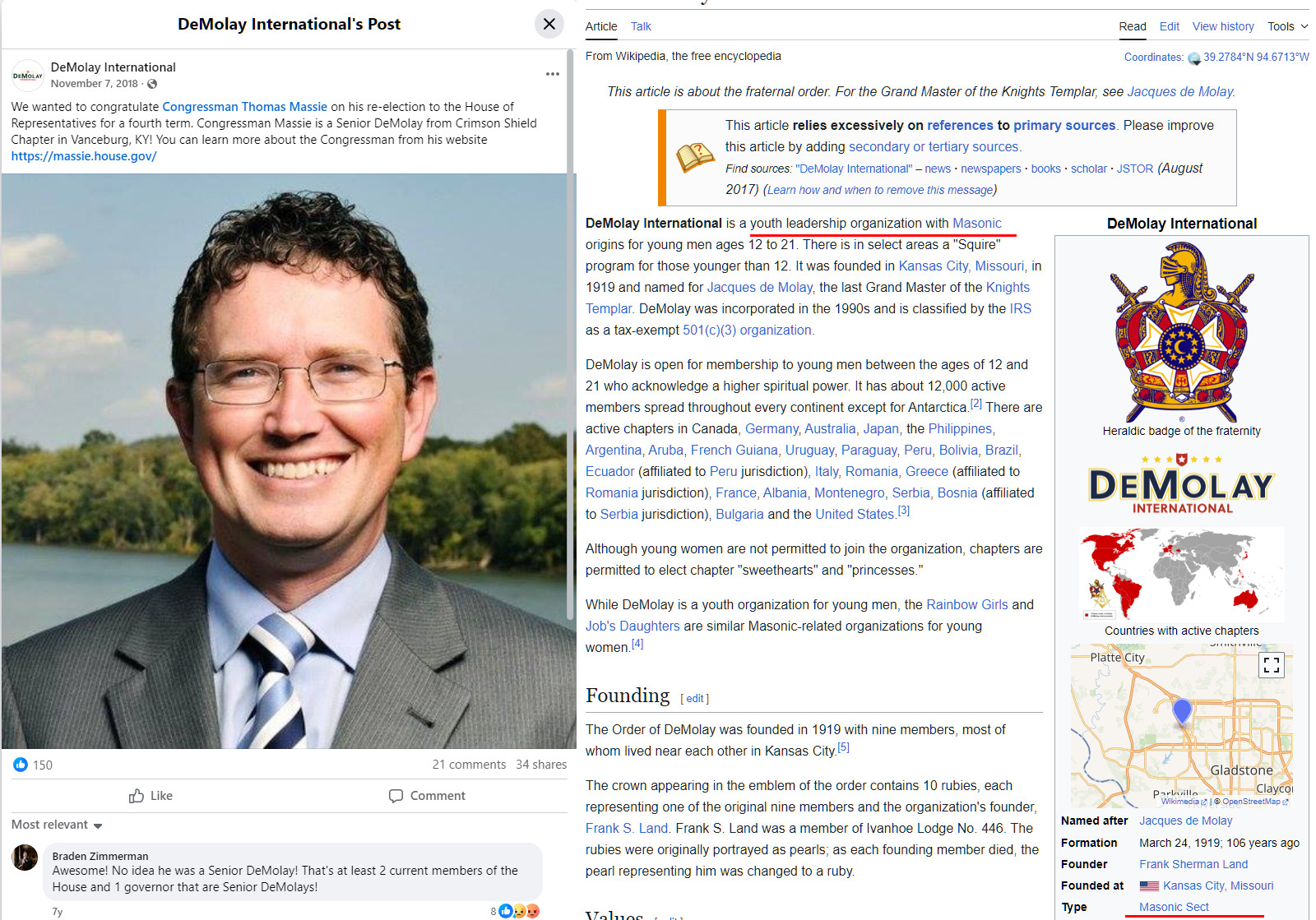Click the blue like reaction count icon
1316x920 pixels.
21,765
